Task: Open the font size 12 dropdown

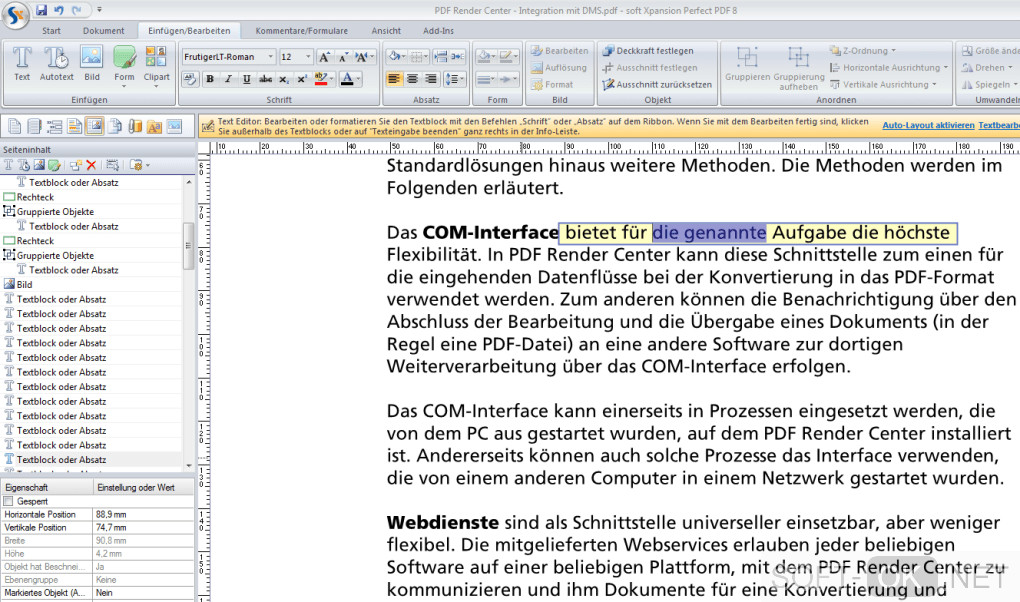Action: click(x=308, y=57)
